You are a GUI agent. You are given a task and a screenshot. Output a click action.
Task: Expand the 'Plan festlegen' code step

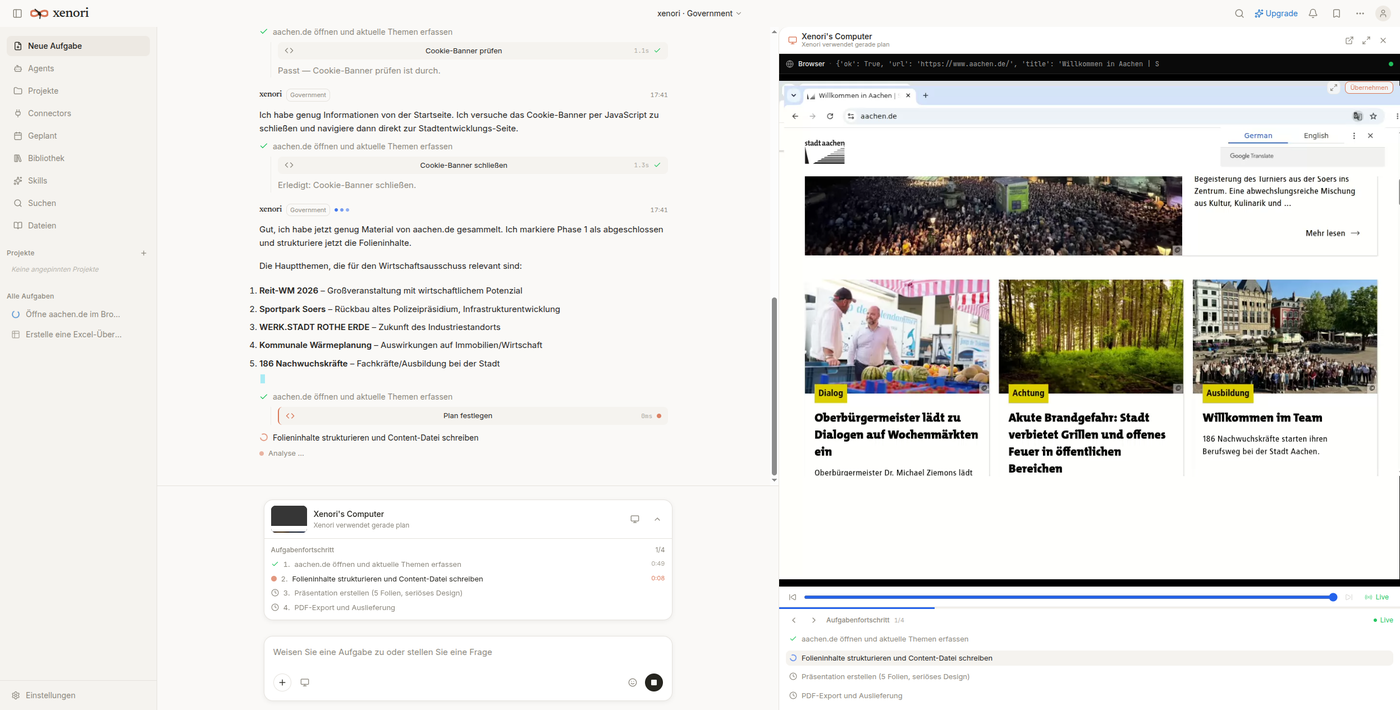coord(472,416)
